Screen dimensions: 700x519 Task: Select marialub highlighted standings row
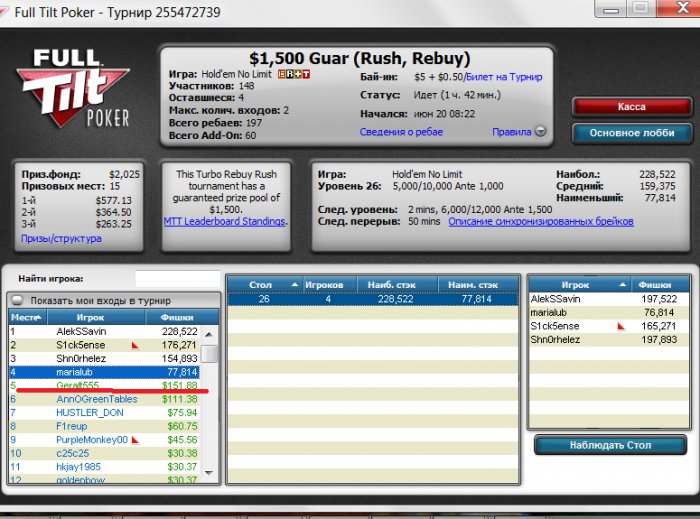104,372
